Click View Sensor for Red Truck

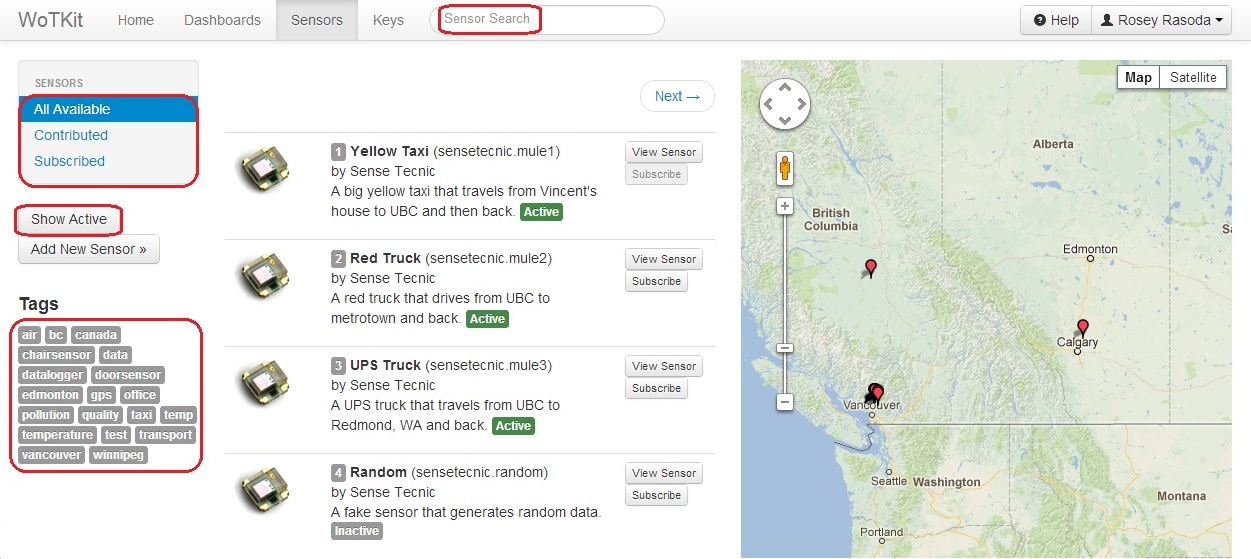click(664, 259)
